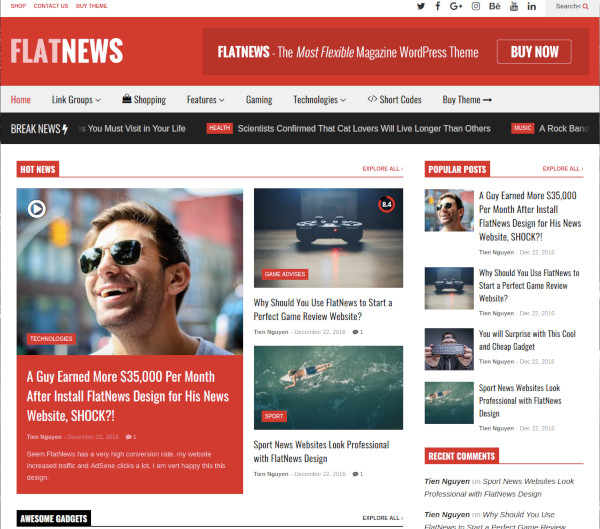Click Awesome Gadgets EXPLORE ALL link
This screenshot has width=600, height=529.
coord(383,518)
